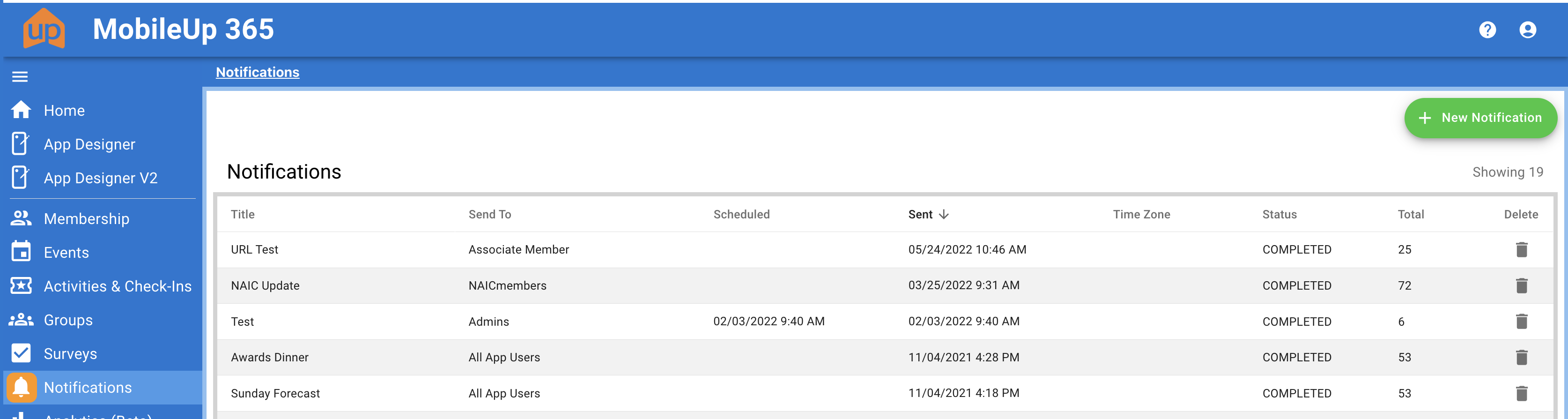The height and width of the screenshot is (419, 1568).
Task: Open Home in the sidebar
Action: click(x=64, y=110)
